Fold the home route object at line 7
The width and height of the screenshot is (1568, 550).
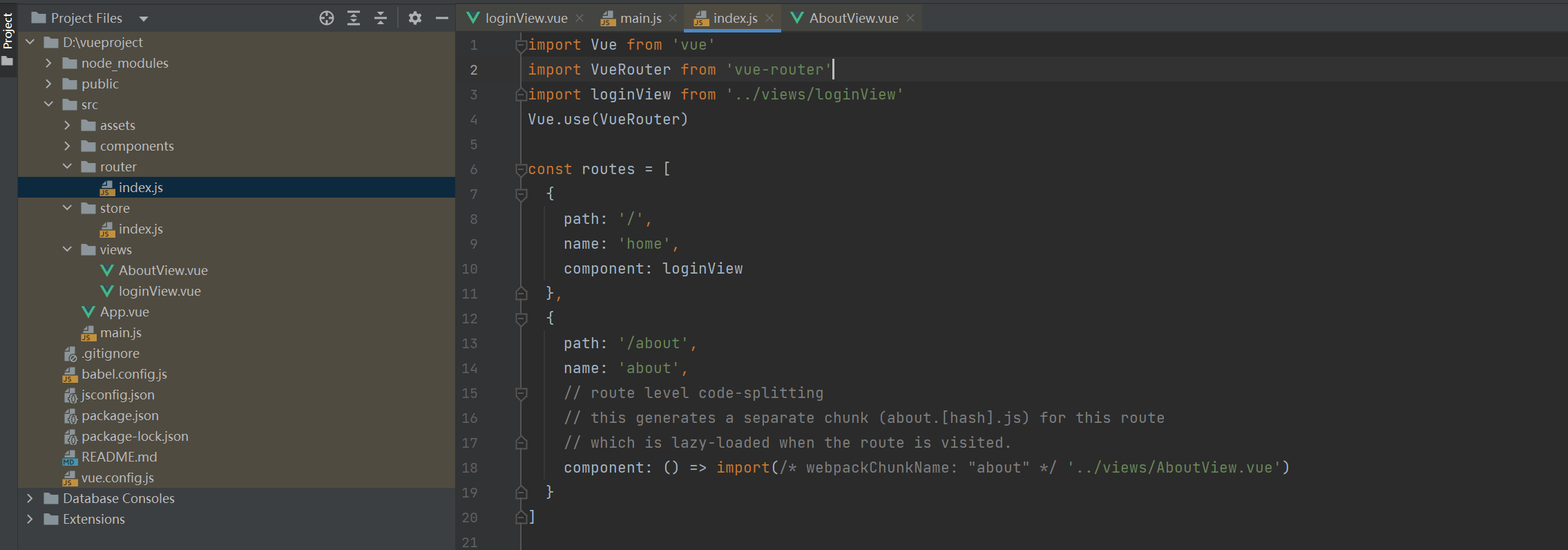tap(522, 195)
